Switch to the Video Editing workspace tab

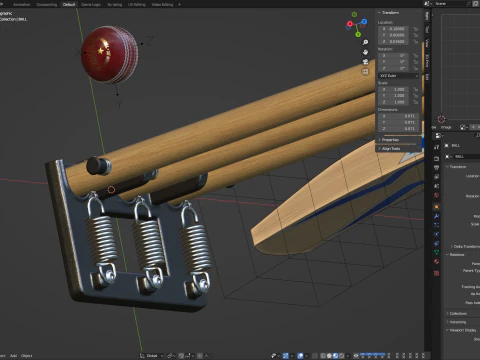[162, 4]
